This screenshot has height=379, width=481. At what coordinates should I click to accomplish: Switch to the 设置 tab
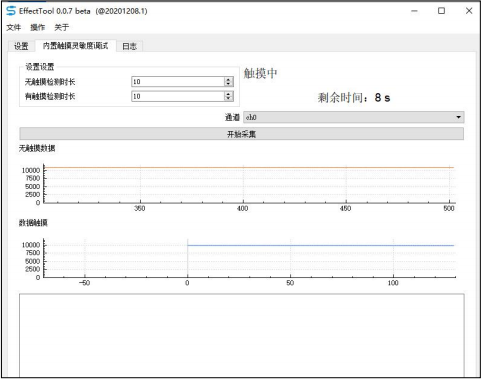point(21,46)
